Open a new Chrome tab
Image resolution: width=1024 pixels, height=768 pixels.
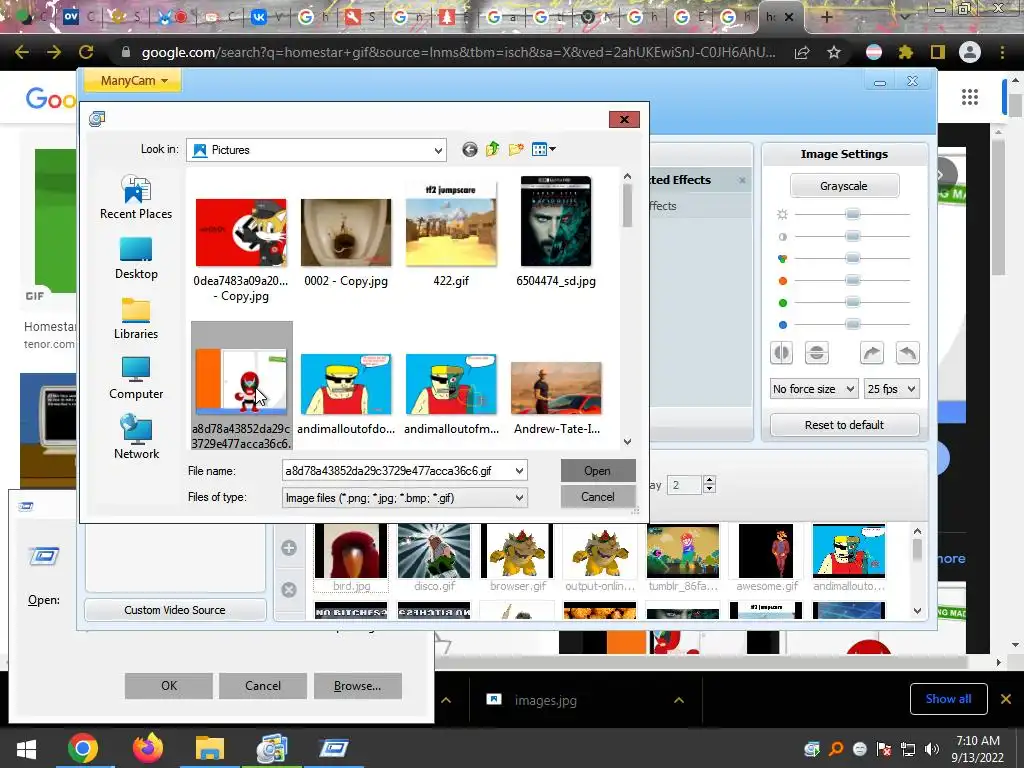click(x=826, y=17)
